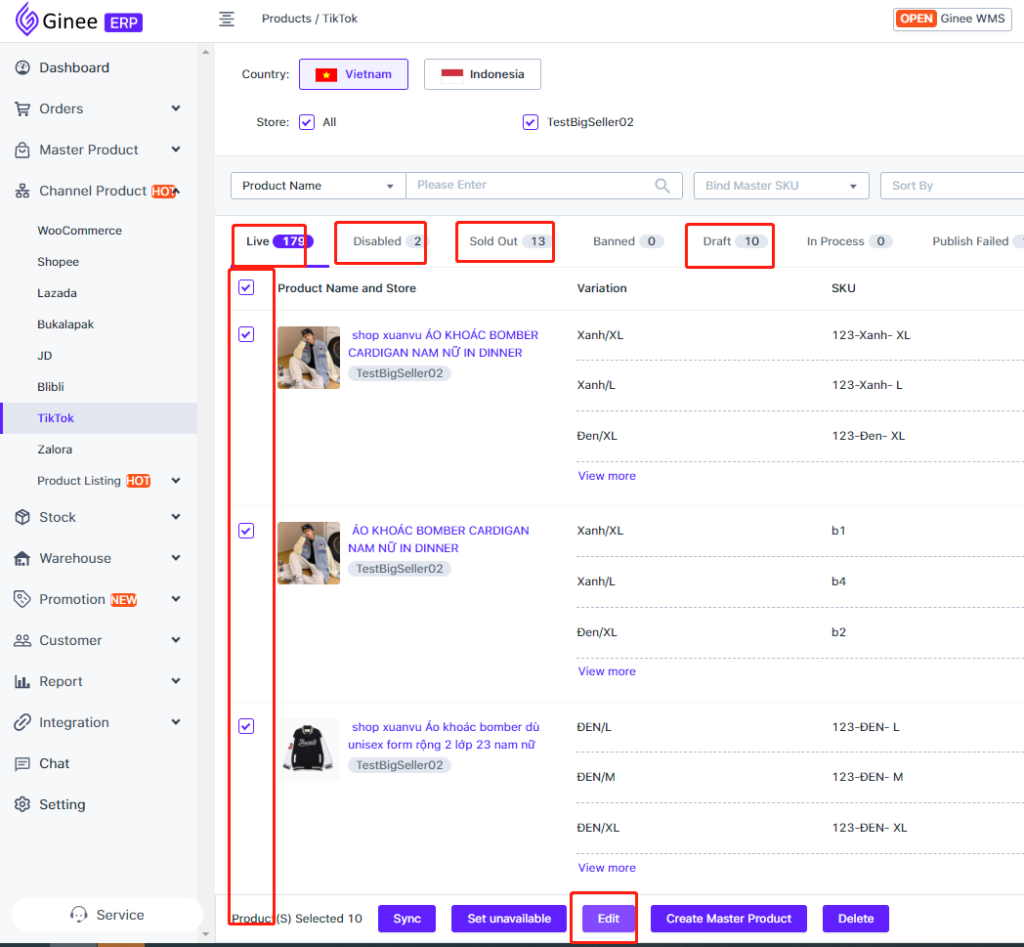Switch to the In Process tab
Screen dimensions: 1024x947
[x=849, y=242]
